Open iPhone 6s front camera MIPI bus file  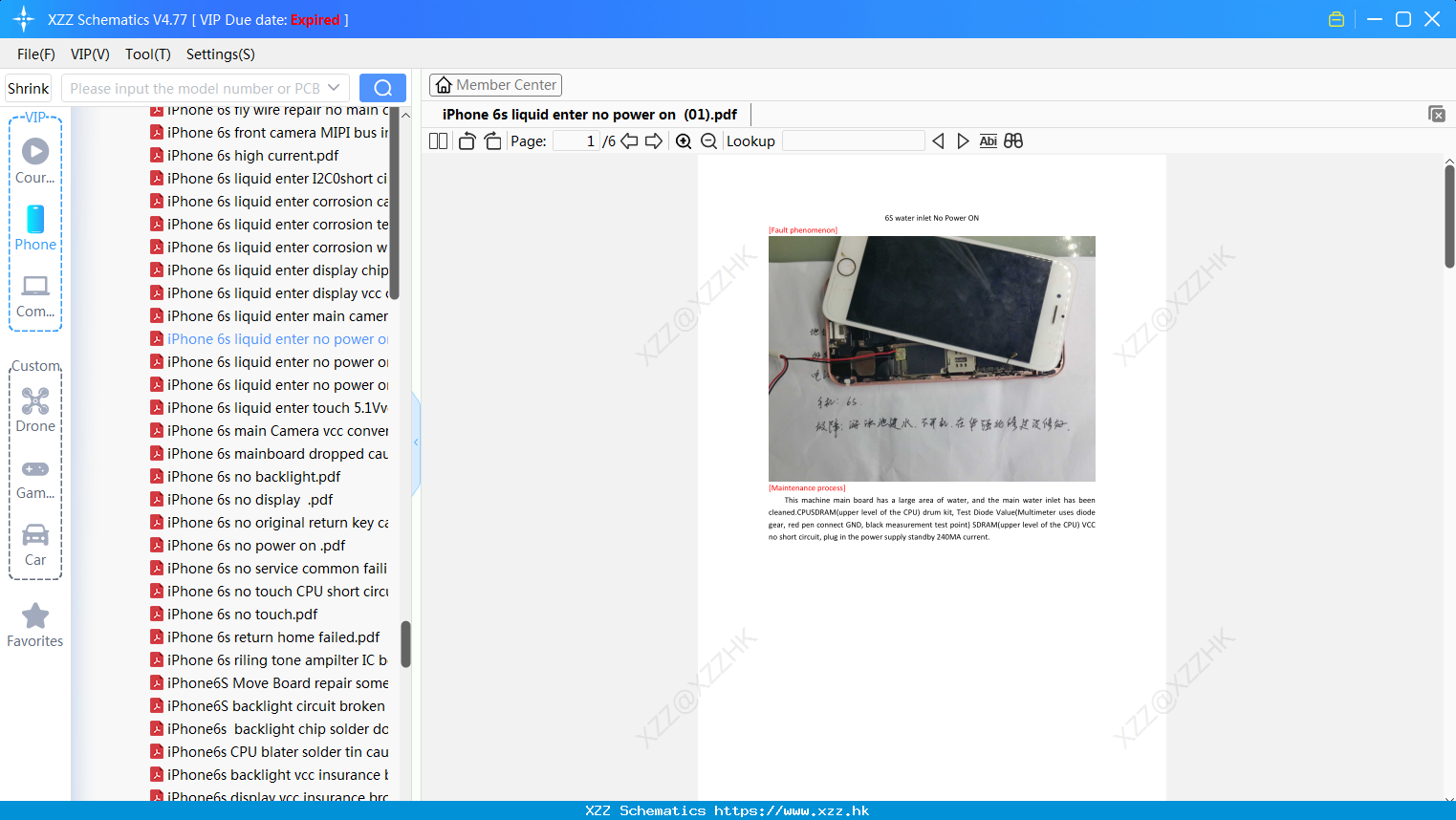pos(270,133)
